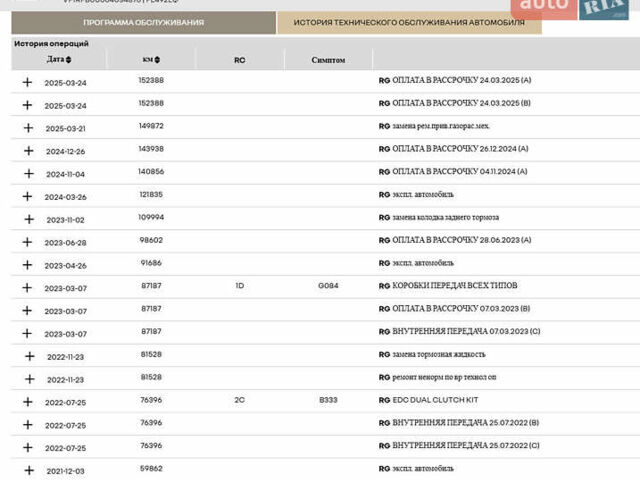Viewport: 640px width, 480px height.
Task: Select the замена рем.прив.газорас.мех. description
Action: (439, 127)
